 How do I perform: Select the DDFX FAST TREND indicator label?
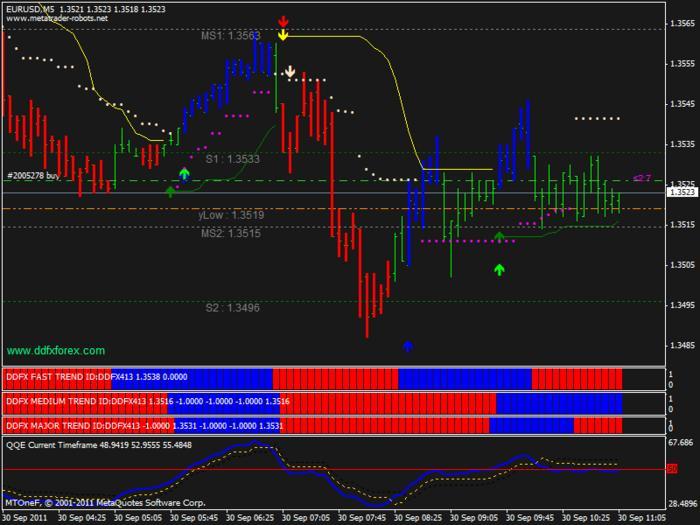(97, 377)
